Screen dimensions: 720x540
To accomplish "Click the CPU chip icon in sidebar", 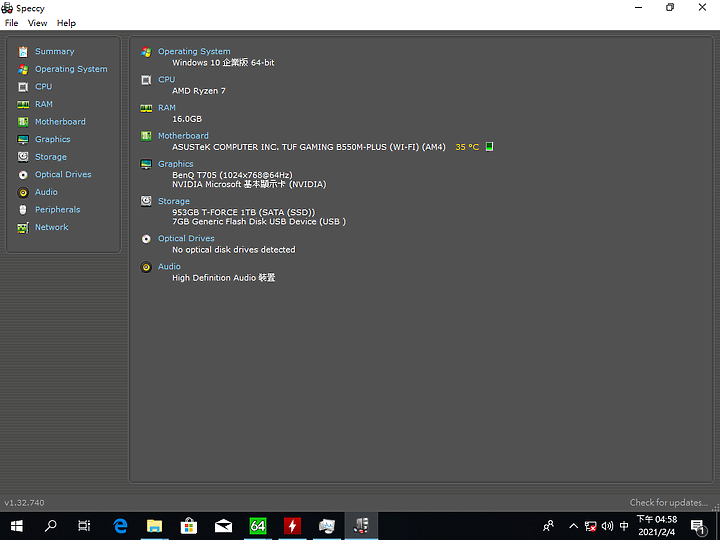I will coord(23,87).
